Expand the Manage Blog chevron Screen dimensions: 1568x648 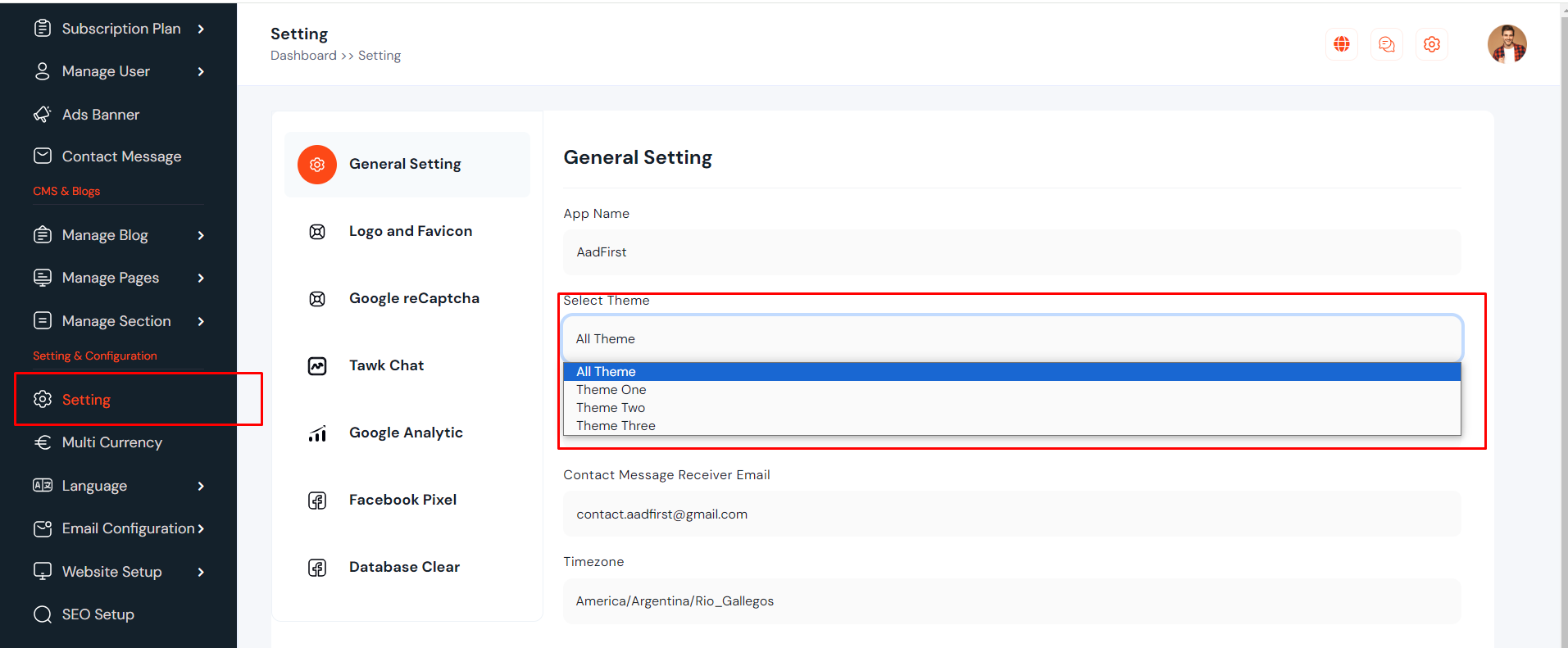point(201,235)
